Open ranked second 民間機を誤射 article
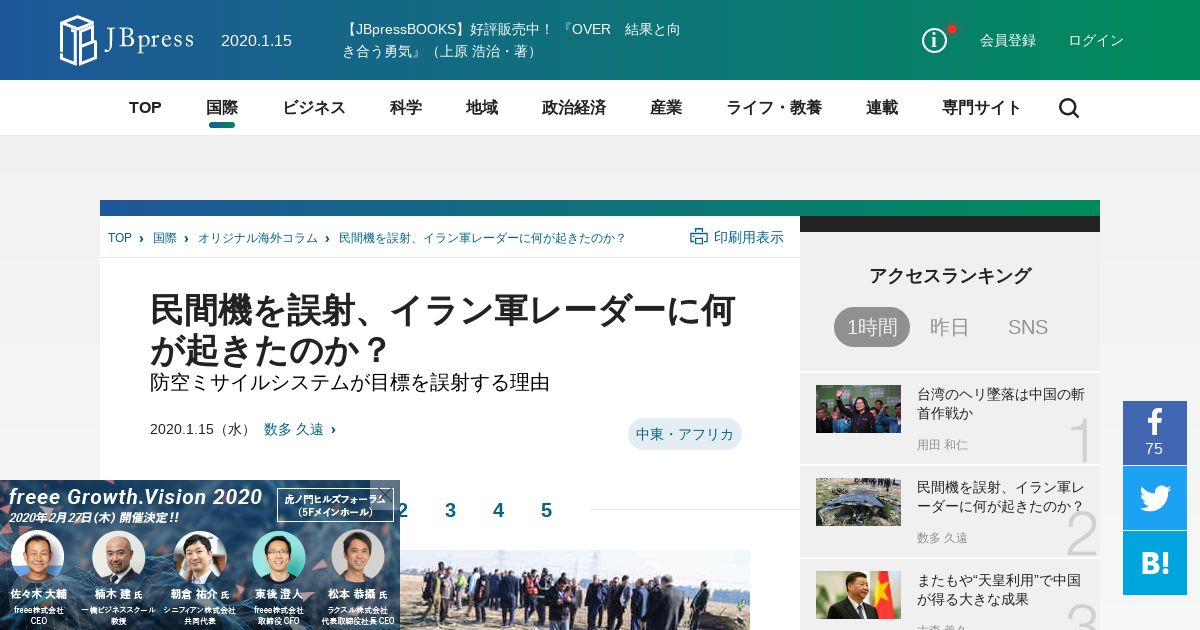This screenshot has width=1200, height=630. tap(1001, 497)
